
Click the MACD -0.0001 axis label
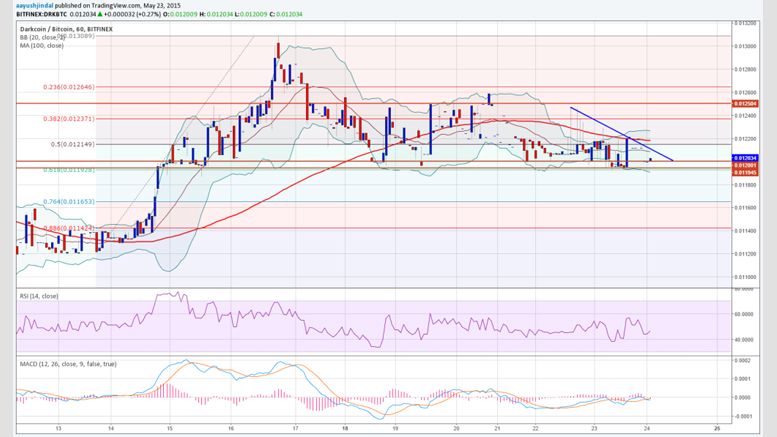[x=742, y=416]
